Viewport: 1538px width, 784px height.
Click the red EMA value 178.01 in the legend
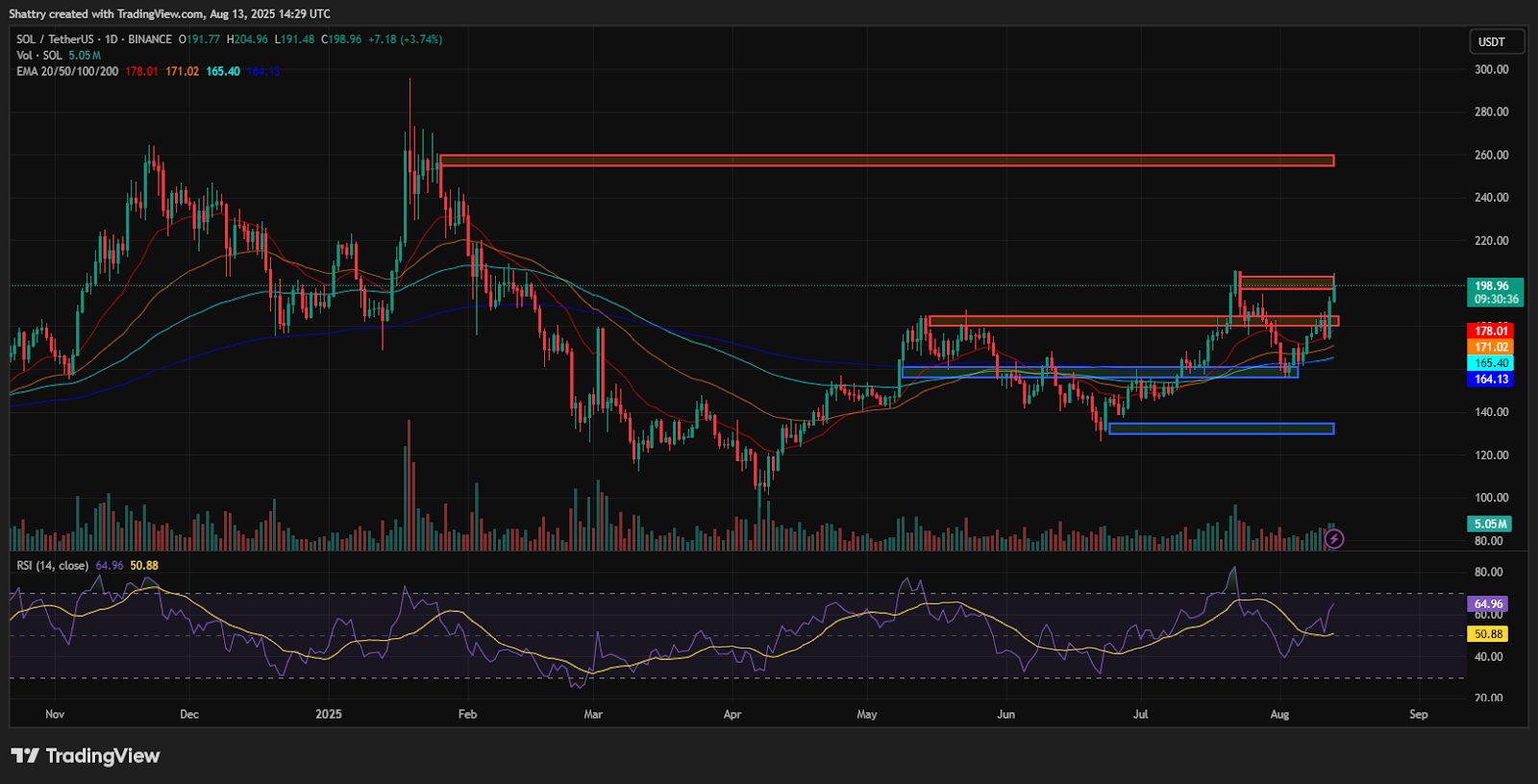141,71
